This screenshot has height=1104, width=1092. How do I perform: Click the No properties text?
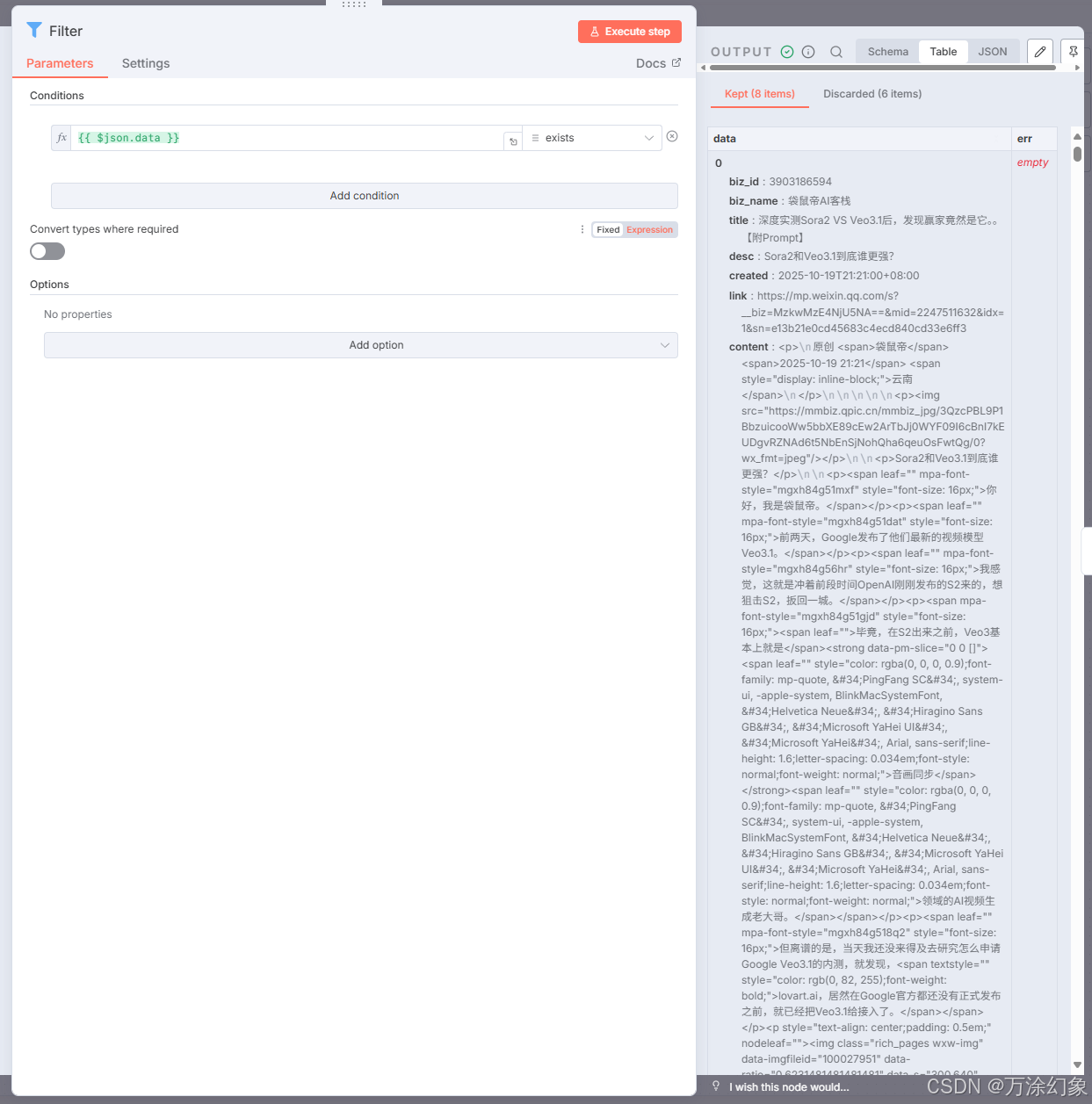coord(78,314)
